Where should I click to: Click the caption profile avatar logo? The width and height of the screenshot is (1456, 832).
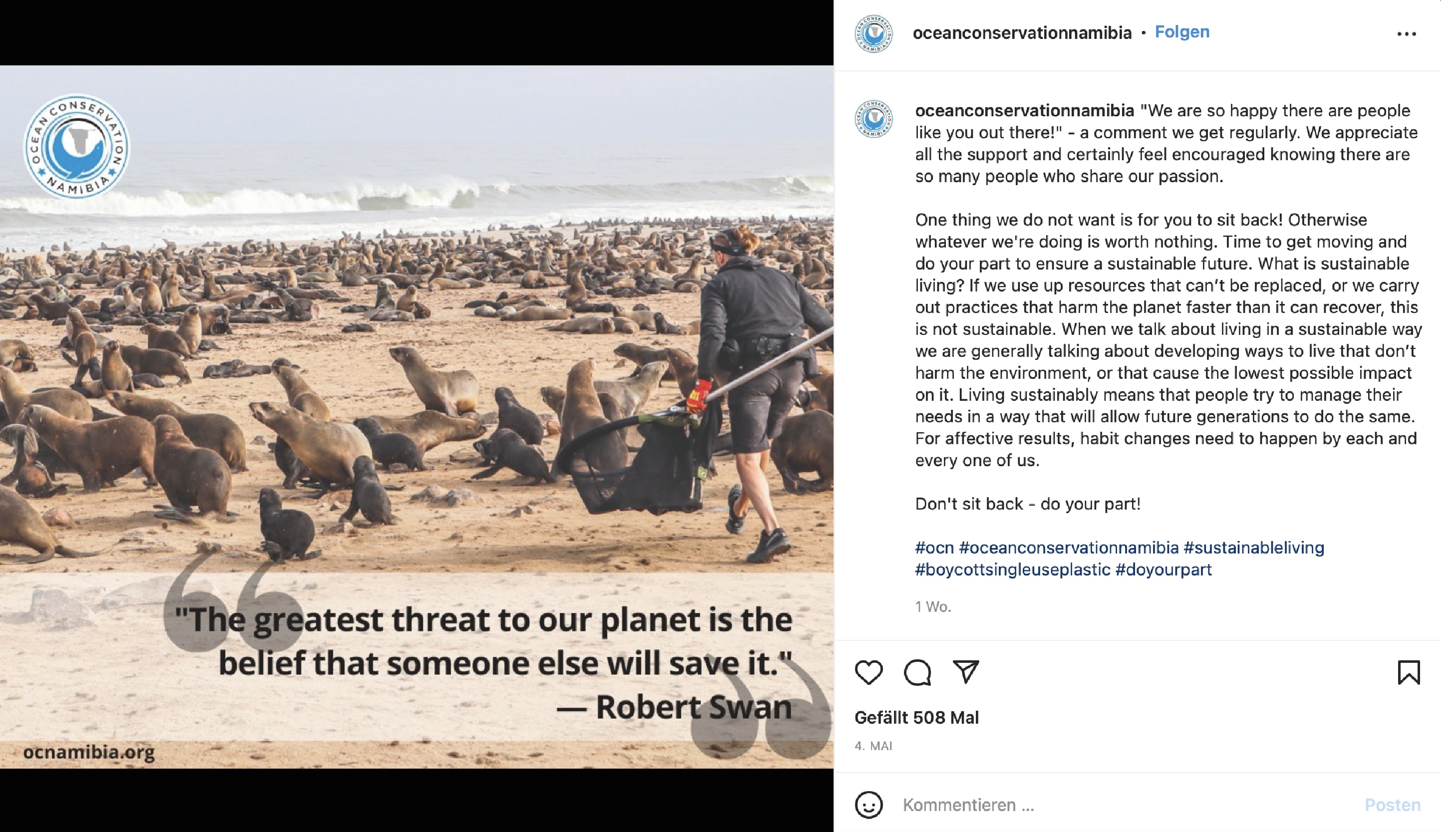pyautogui.click(x=873, y=119)
